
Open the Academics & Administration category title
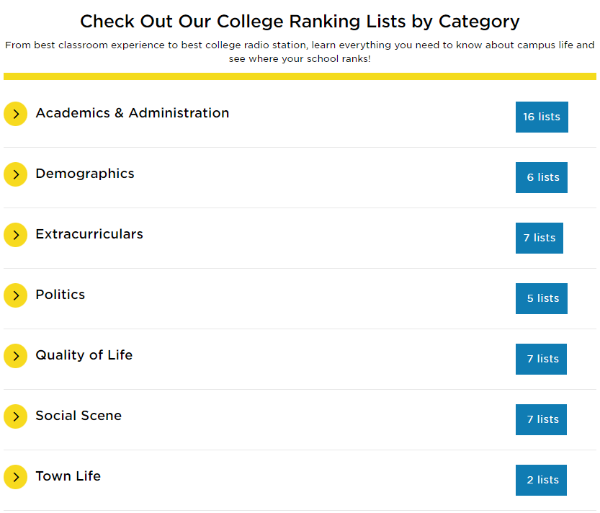(x=132, y=113)
